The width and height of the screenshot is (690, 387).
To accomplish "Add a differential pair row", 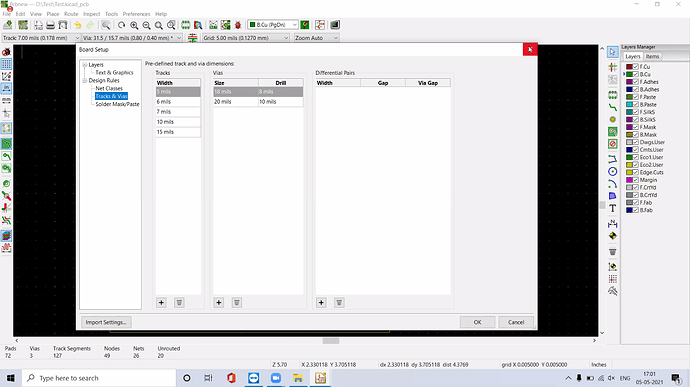I will [x=321, y=302].
